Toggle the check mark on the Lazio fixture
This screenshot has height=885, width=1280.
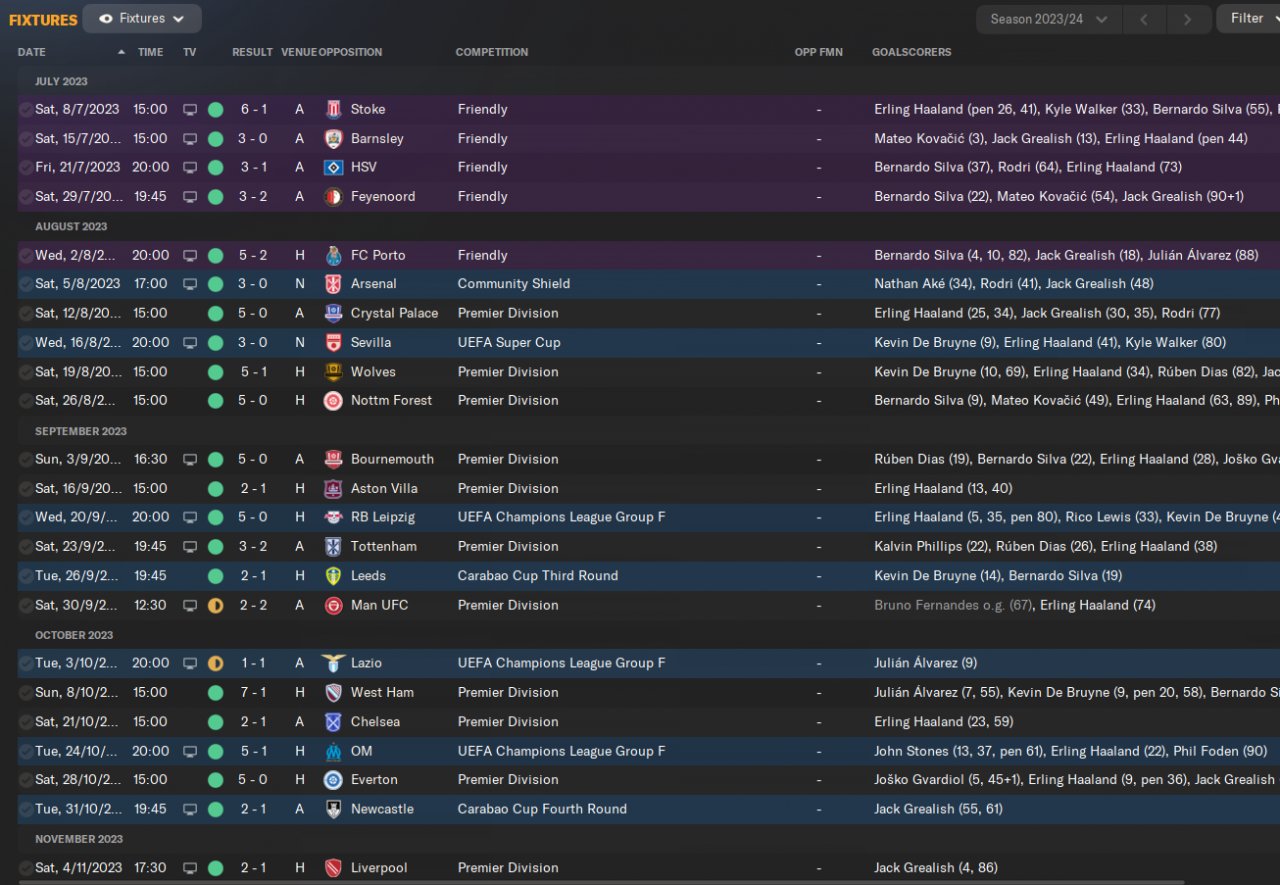click(25, 664)
